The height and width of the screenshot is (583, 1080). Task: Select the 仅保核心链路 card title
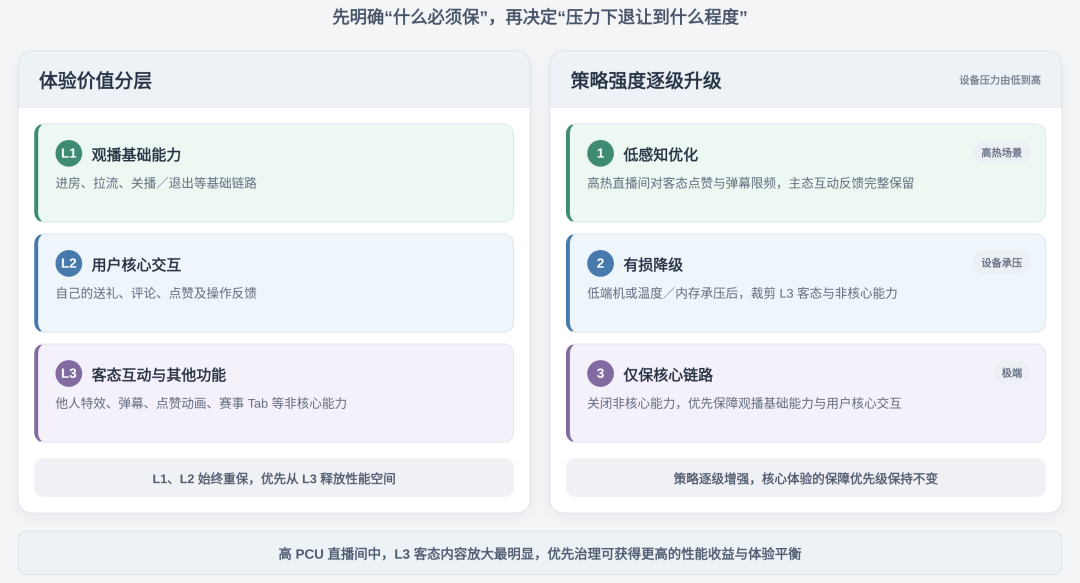668,375
